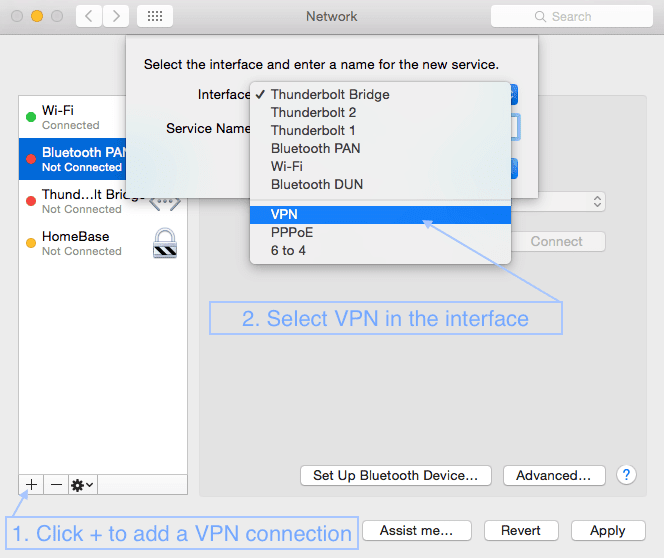Click the red status dot of Thunderbolt Bridge
The height and width of the screenshot is (558, 664).
[x=31, y=201]
